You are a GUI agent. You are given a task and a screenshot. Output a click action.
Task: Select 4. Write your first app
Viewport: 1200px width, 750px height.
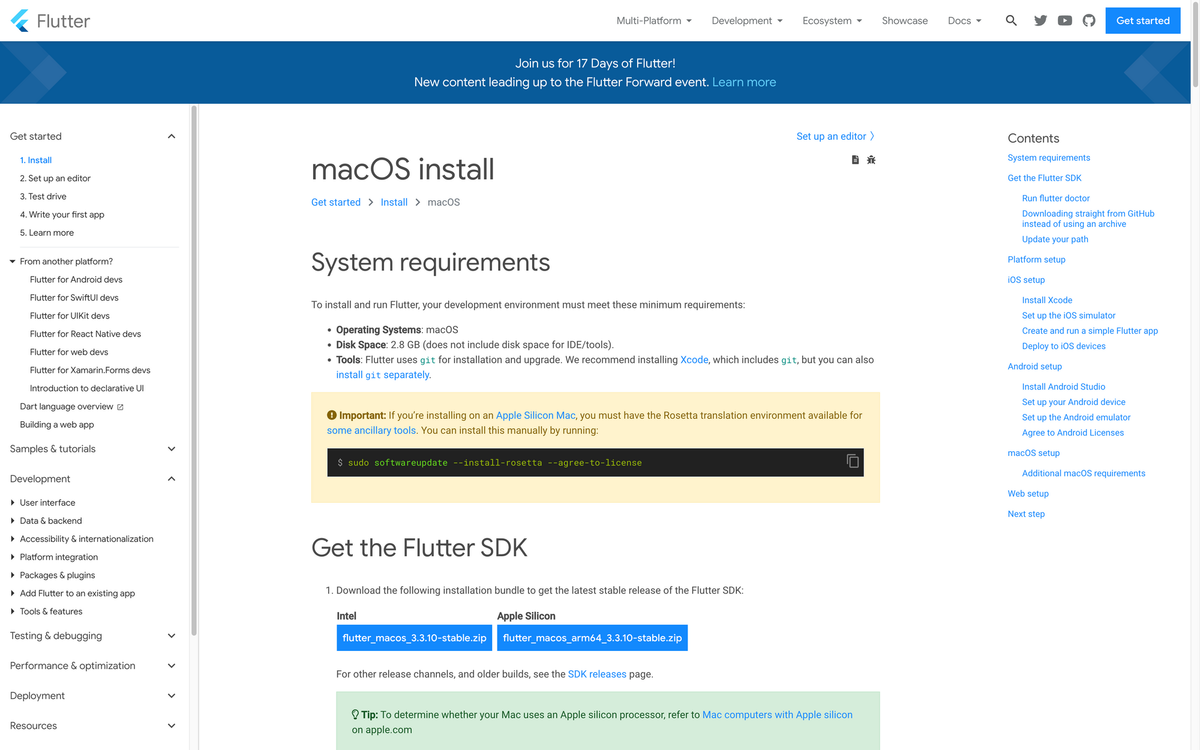pyautogui.click(x=62, y=214)
